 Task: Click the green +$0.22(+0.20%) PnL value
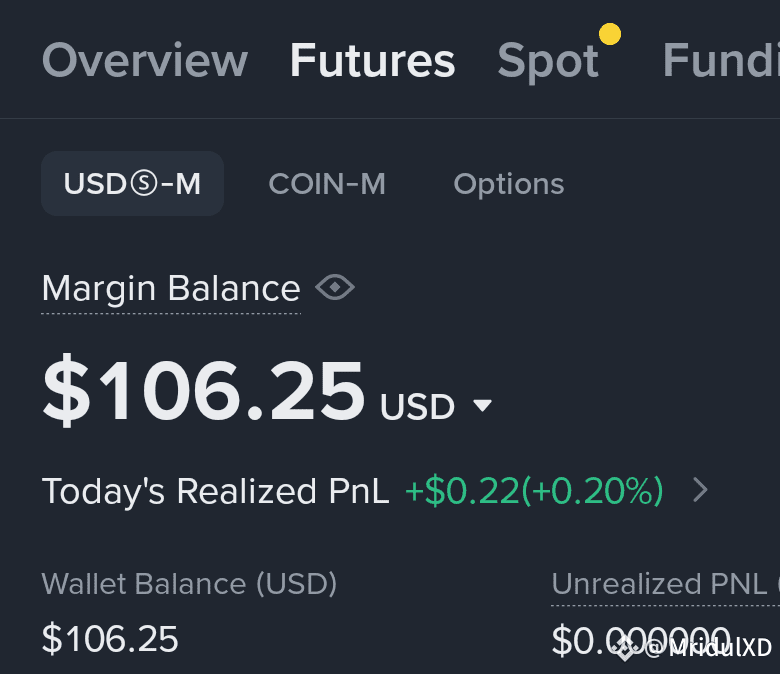tap(534, 491)
